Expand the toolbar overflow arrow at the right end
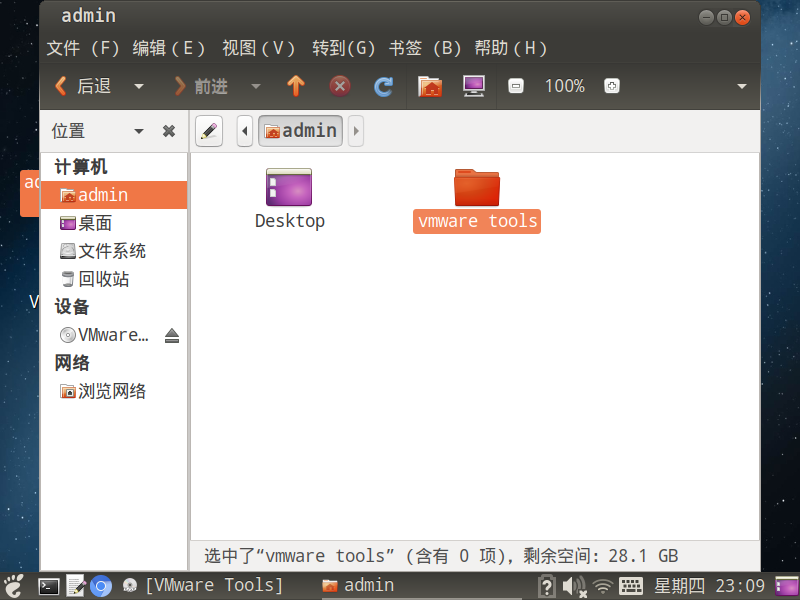 tap(742, 87)
